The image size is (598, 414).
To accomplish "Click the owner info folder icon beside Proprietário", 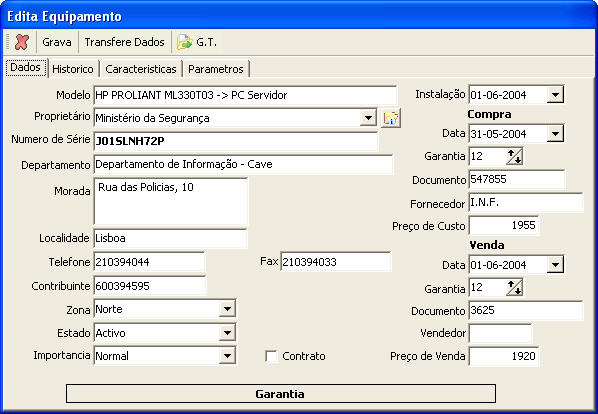I will [x=391, y=118].
